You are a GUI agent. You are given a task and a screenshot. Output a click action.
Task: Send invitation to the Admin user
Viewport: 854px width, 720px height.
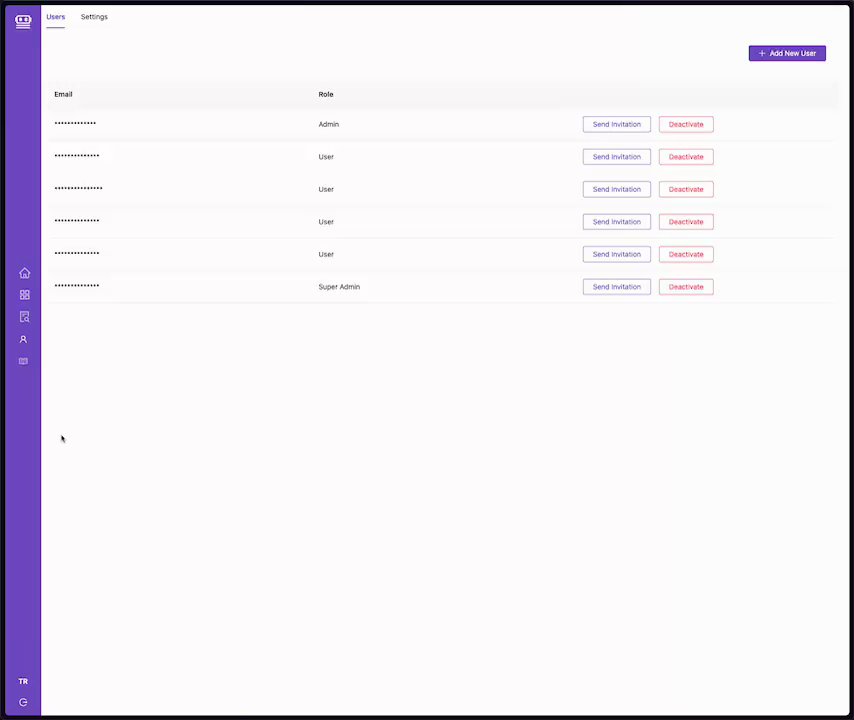(617, 124)
